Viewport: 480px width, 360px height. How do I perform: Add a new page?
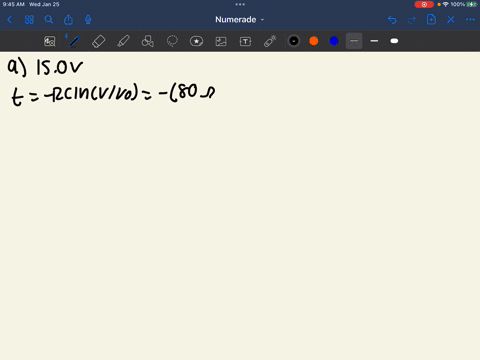(431, 20)
